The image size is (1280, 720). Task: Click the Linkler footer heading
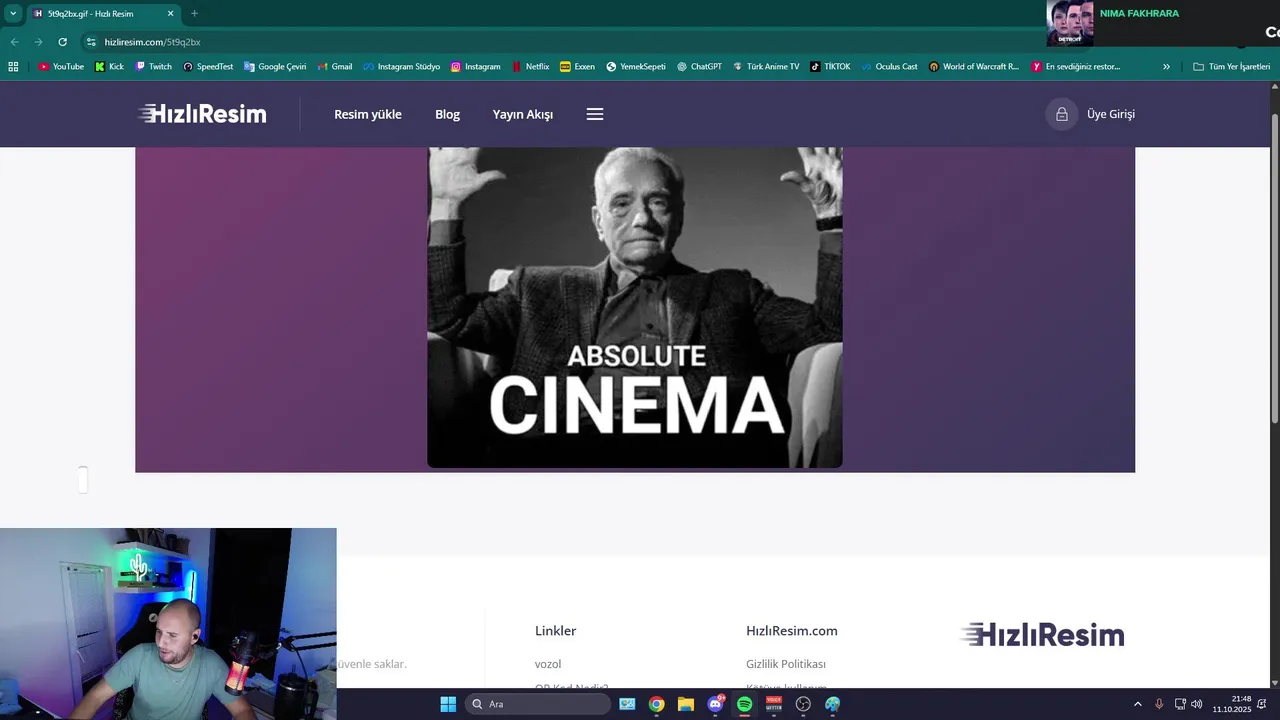click(555, 631)
